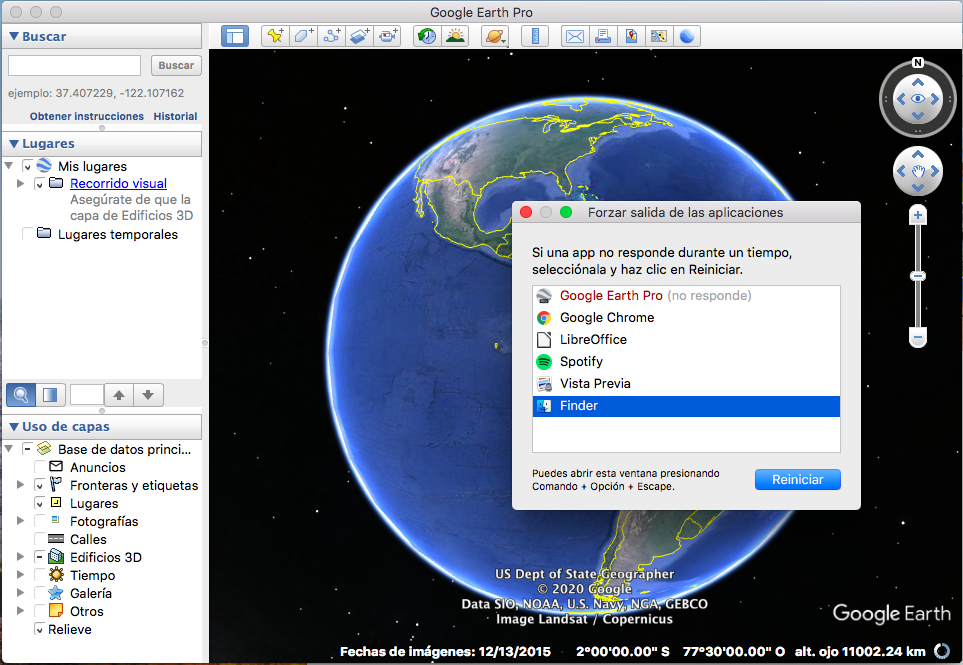Expand the Fronteras y etiquetas layer
Screen dimensions: 963x665
point(20,485)
